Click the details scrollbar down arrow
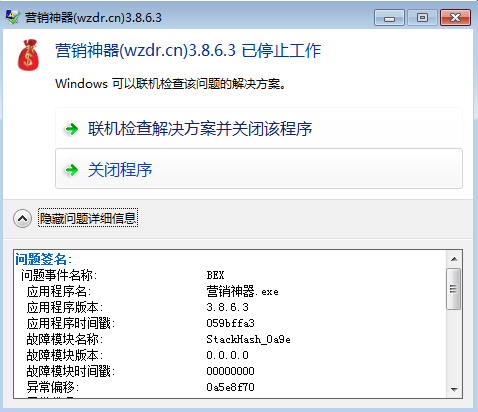The height and width of the screenshot is (412, 478). [x=454, y=389]
